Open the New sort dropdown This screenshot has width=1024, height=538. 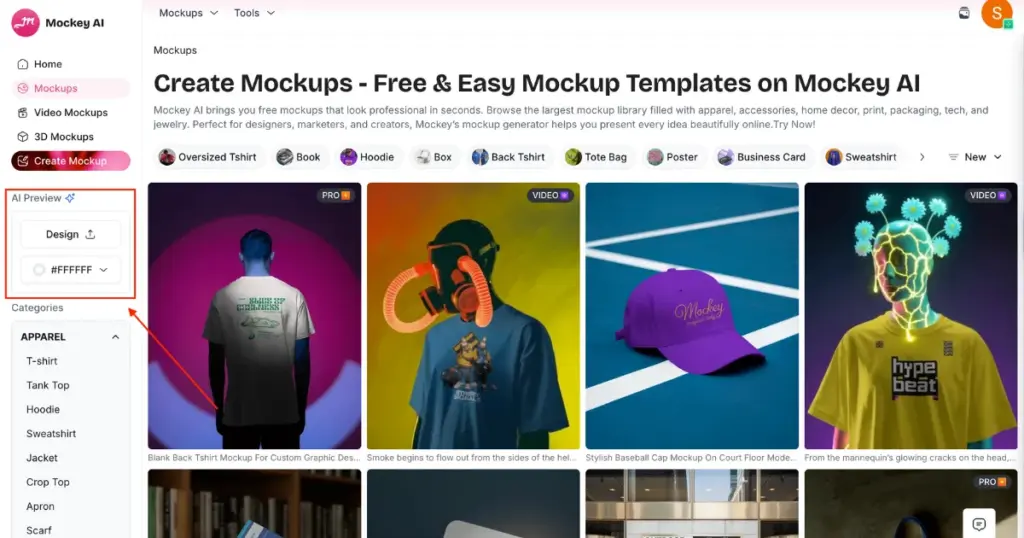coord(975,157)
